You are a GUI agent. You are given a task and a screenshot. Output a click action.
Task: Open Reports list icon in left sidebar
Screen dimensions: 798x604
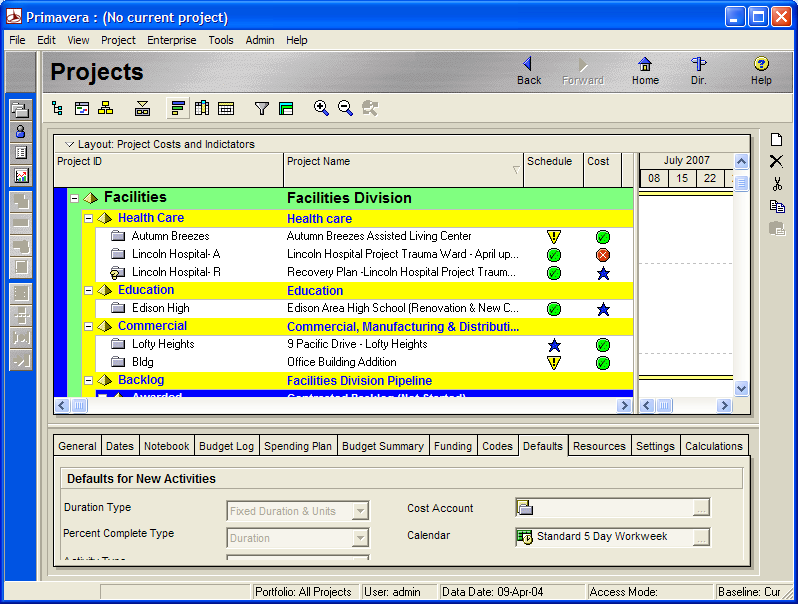[x=20, y=153]
